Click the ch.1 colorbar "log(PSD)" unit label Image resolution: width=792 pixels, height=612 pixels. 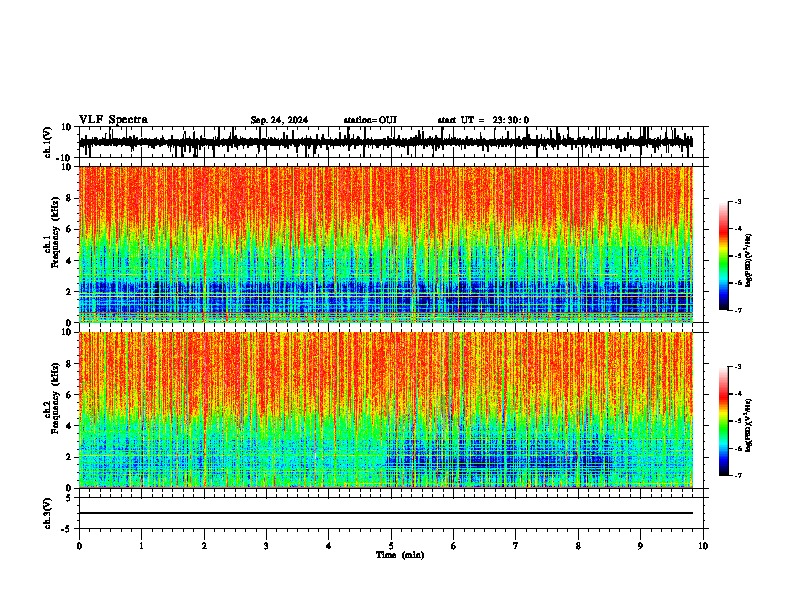(x=749, y=260)
